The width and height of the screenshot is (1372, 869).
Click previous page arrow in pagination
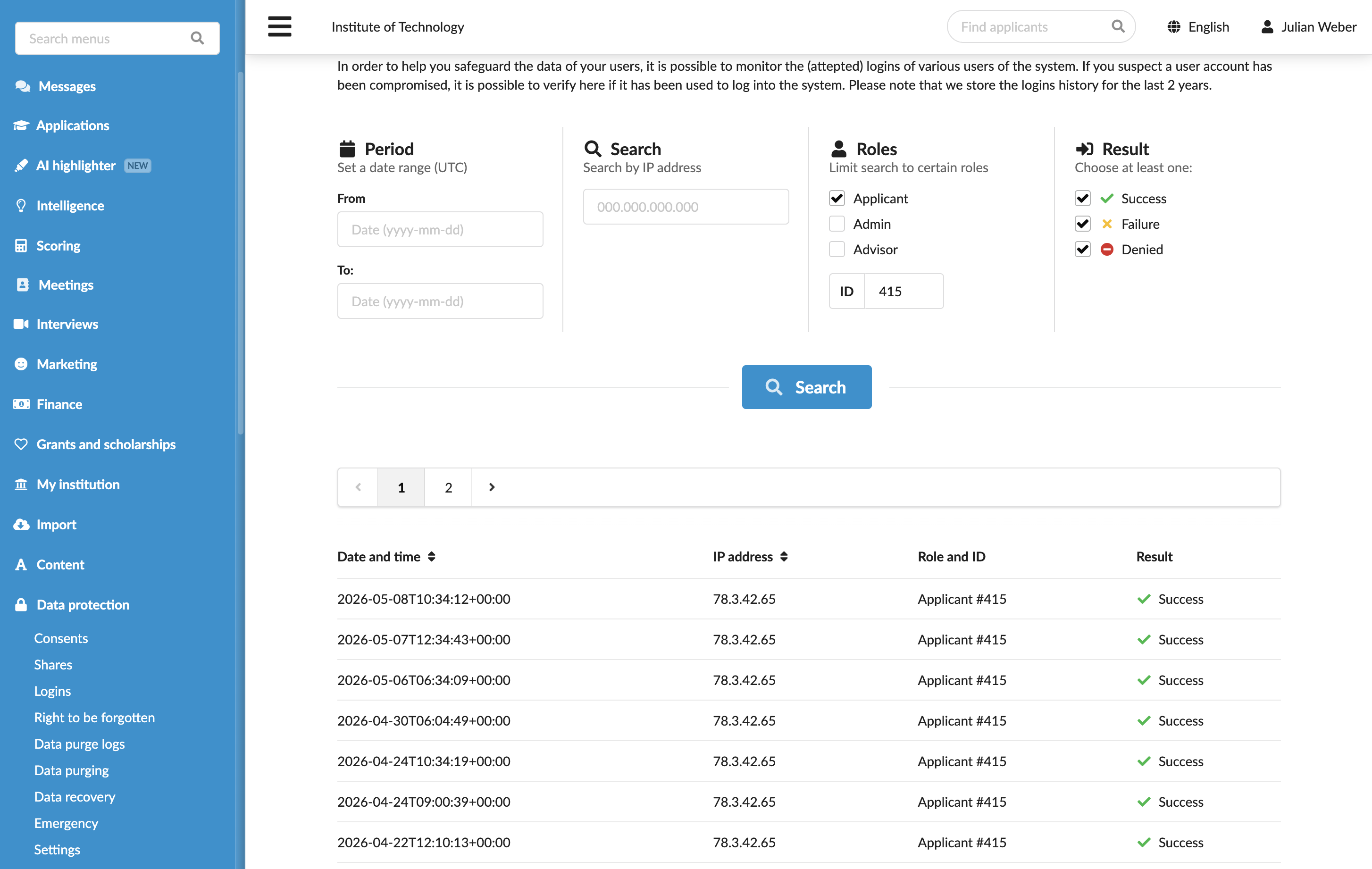[359, 487]
